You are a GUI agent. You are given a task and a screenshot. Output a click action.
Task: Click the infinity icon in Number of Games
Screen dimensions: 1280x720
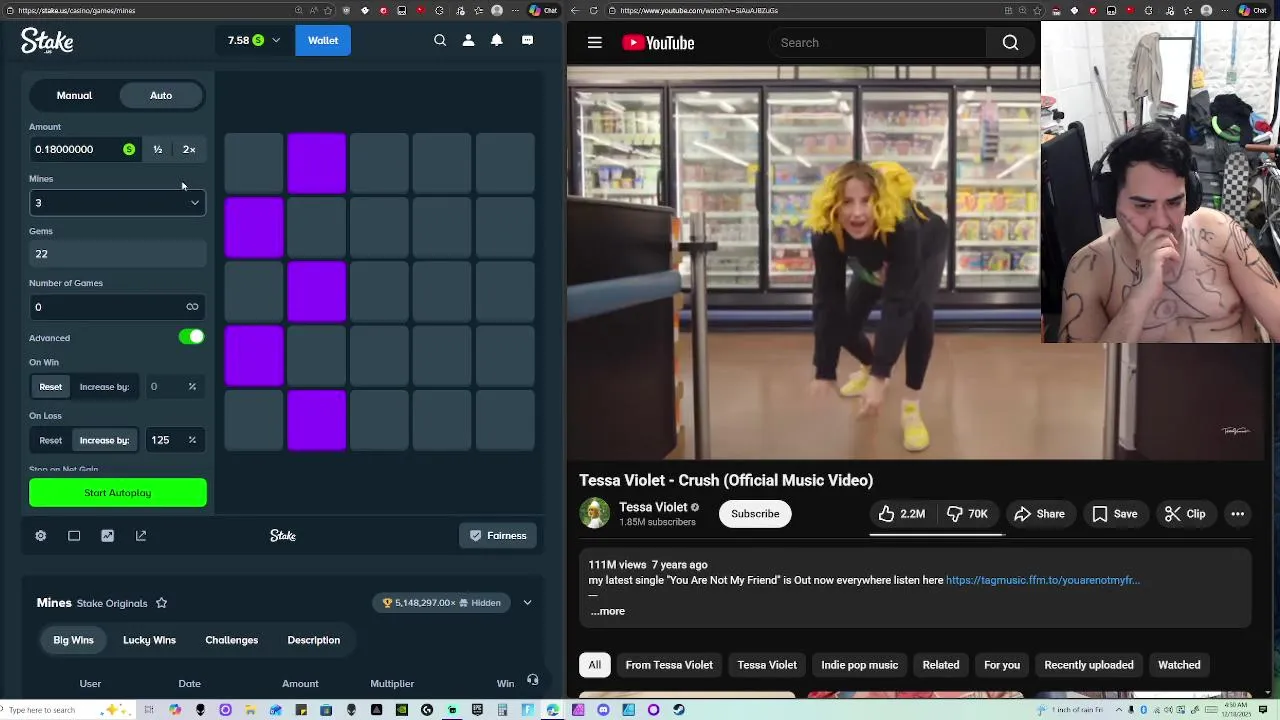point(192,307)
